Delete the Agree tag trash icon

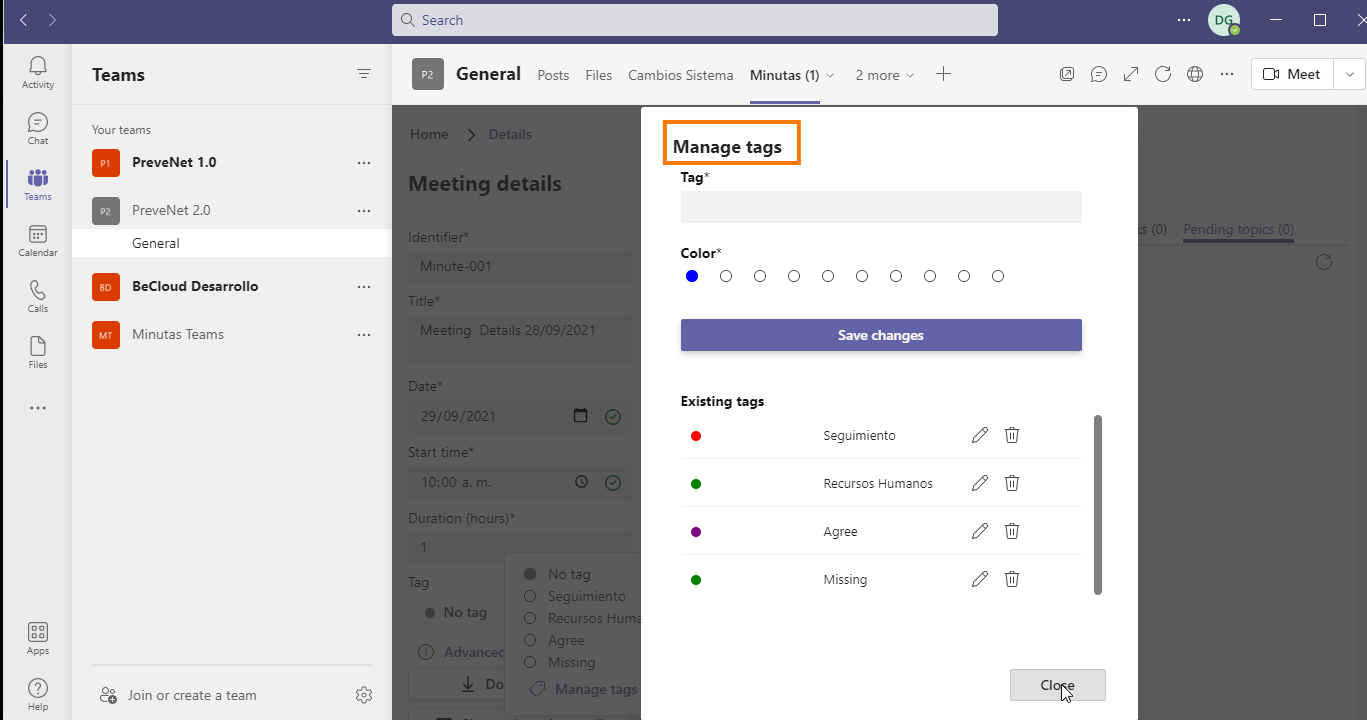tap(1012, 531)
